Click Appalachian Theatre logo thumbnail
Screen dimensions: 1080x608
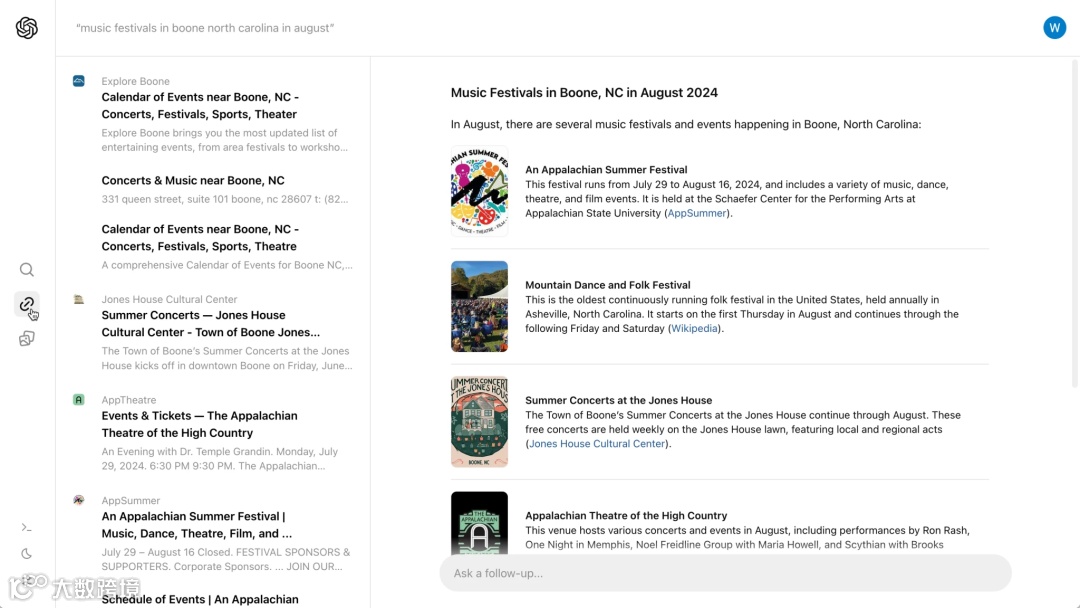click(479, 523)
